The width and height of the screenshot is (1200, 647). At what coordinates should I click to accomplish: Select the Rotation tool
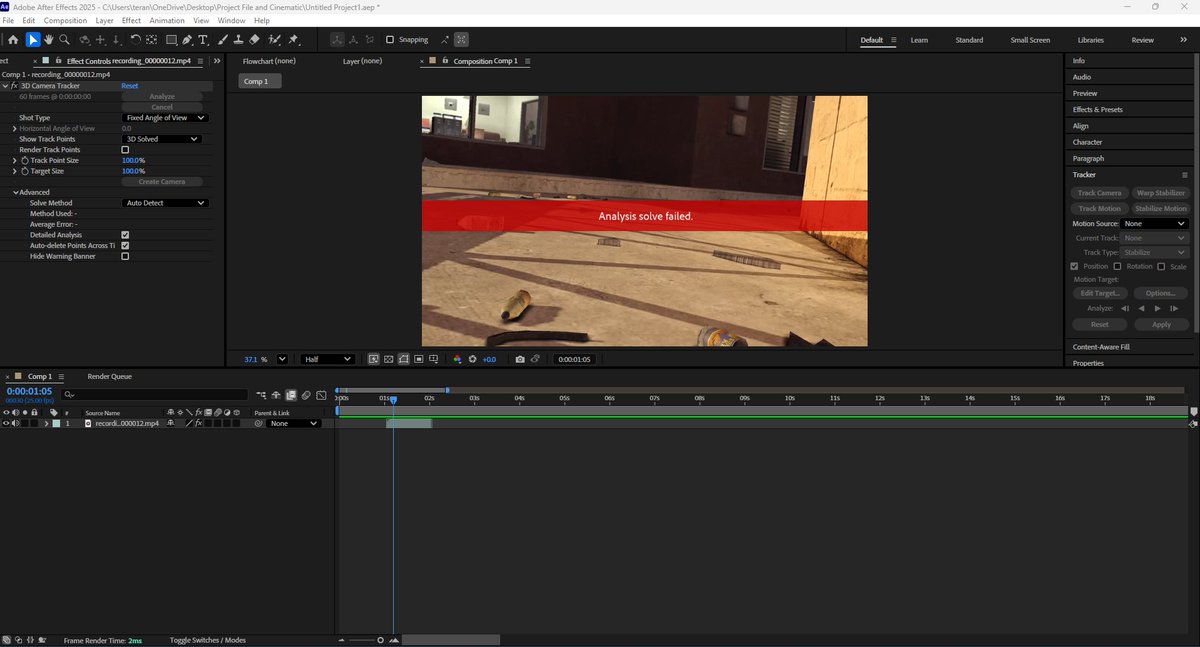135,40
